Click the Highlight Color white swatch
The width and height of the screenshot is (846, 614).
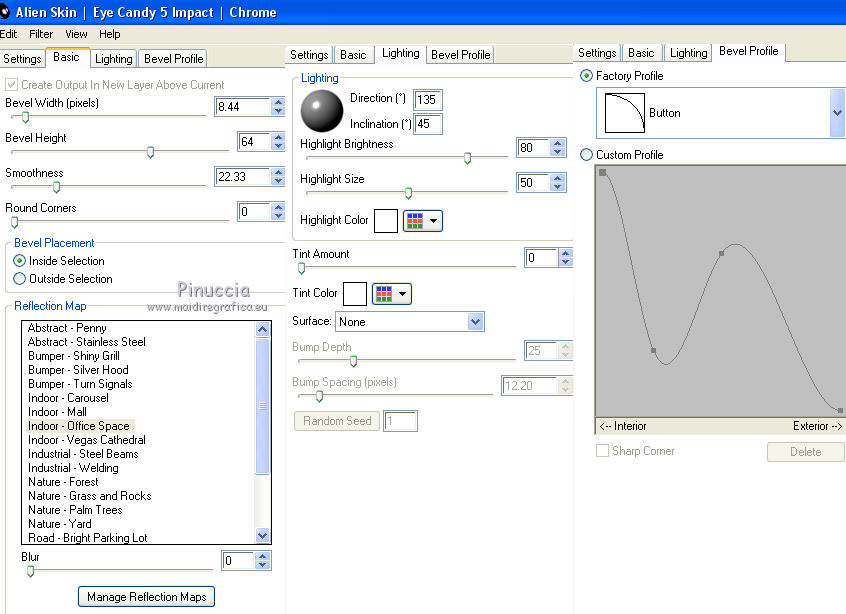[386, 221]
